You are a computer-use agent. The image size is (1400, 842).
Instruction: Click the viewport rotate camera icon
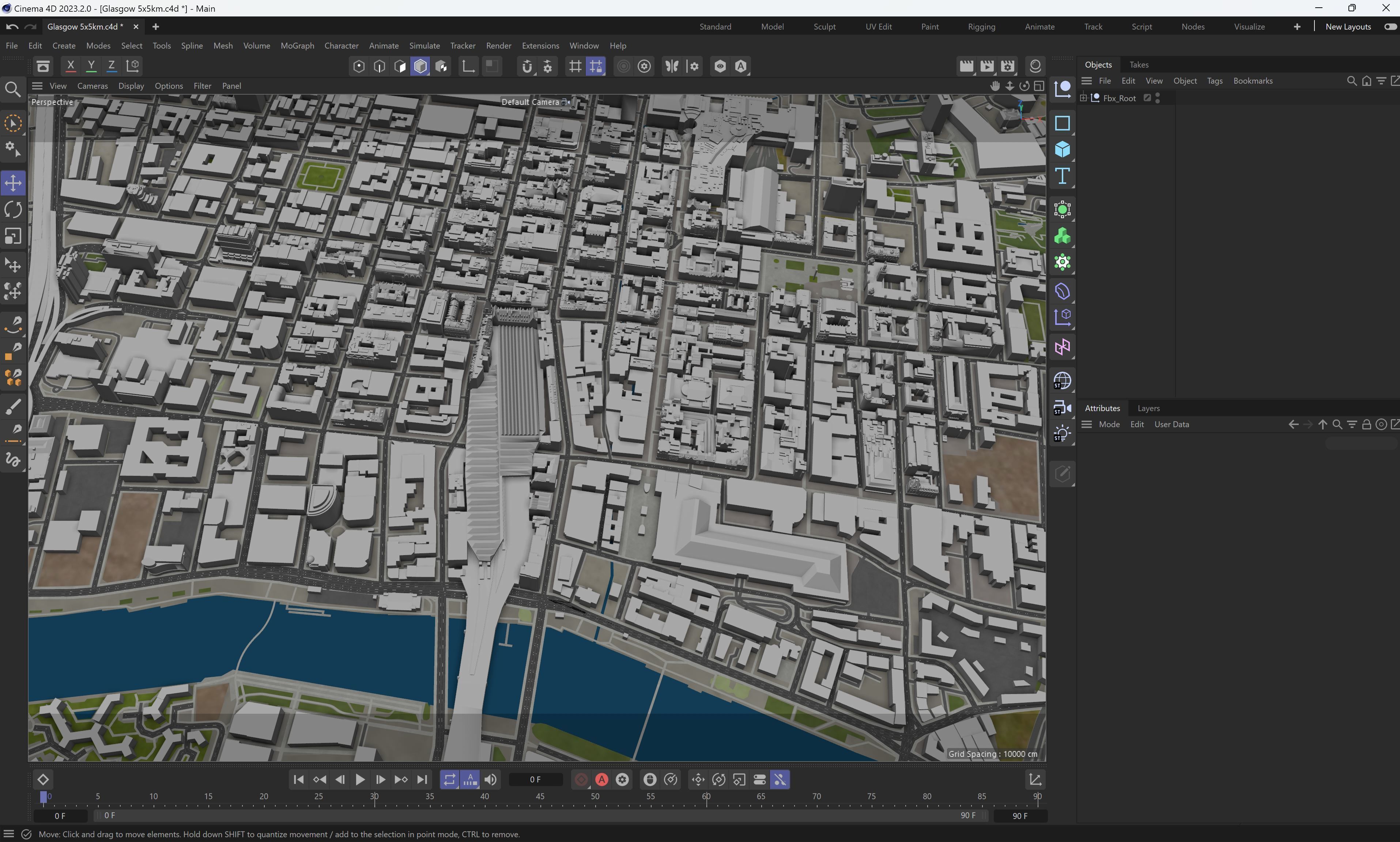point(1024,86)
